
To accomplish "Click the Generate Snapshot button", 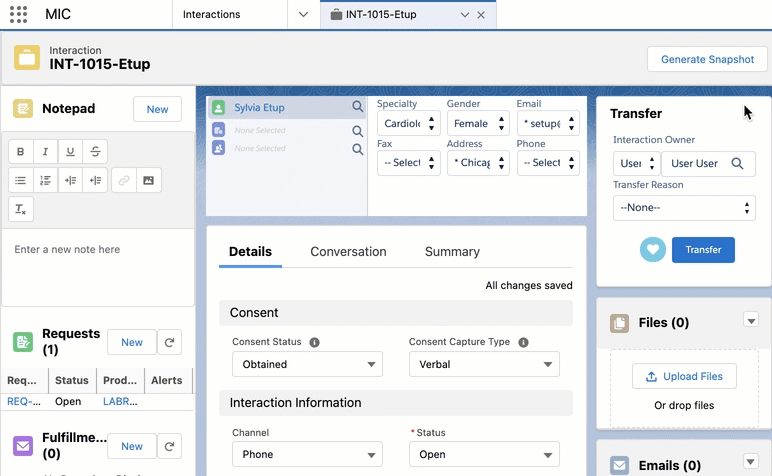I will tap(707, 59).
